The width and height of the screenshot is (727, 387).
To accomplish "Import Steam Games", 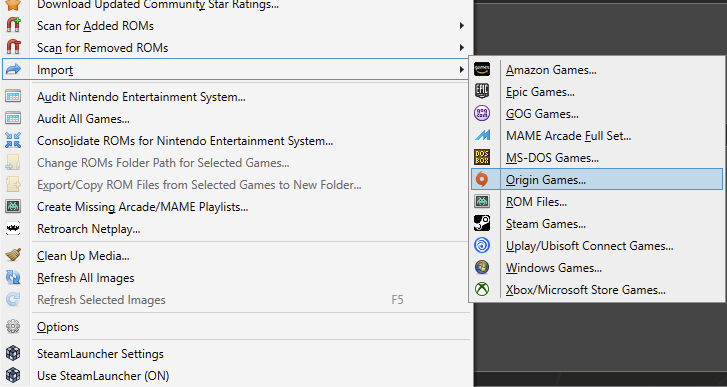I will 546,224.
